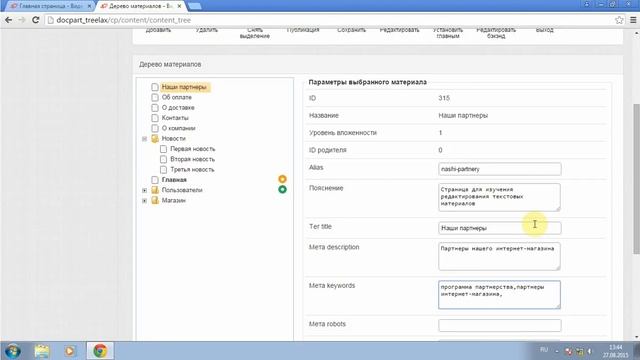640x360 pixels.
Task: Go back with the browser back arrow
Action: tap(9, 20)
